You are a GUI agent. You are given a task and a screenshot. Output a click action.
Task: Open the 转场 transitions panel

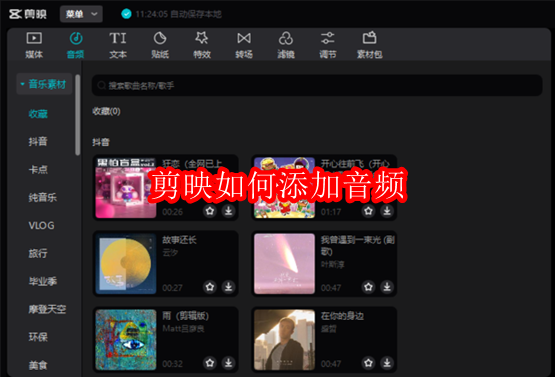(244, 38)
